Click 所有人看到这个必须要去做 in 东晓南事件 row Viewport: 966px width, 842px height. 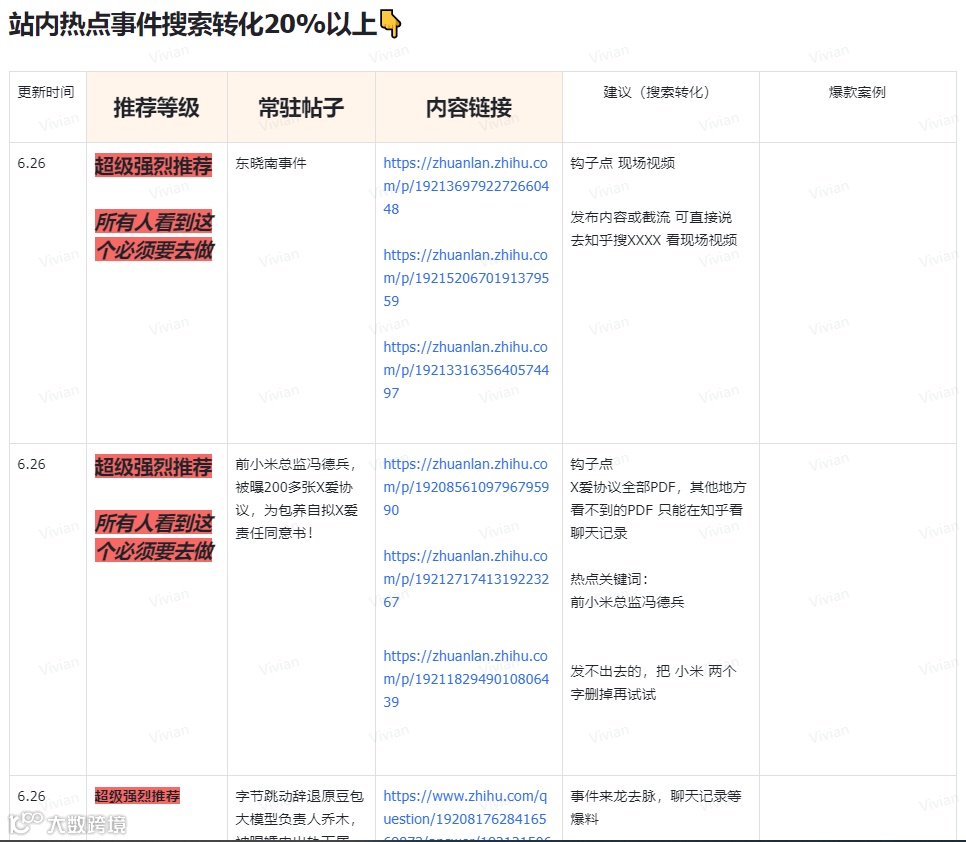coord(154,235)
